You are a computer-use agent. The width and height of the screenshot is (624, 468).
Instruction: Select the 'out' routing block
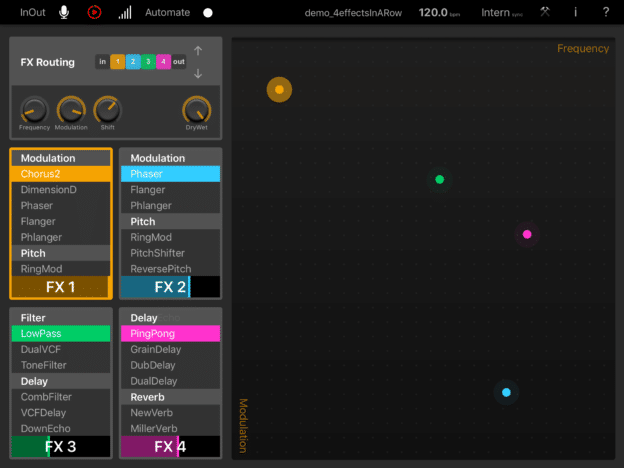[x=179, y=62]
